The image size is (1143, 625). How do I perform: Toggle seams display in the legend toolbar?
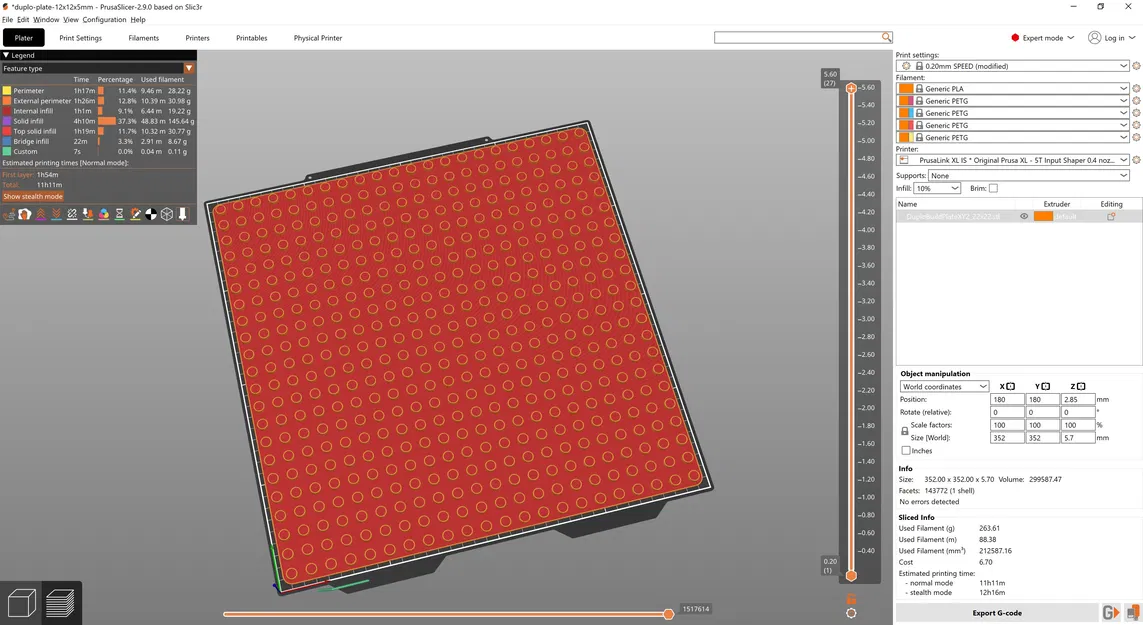click(x=72, y=213)
